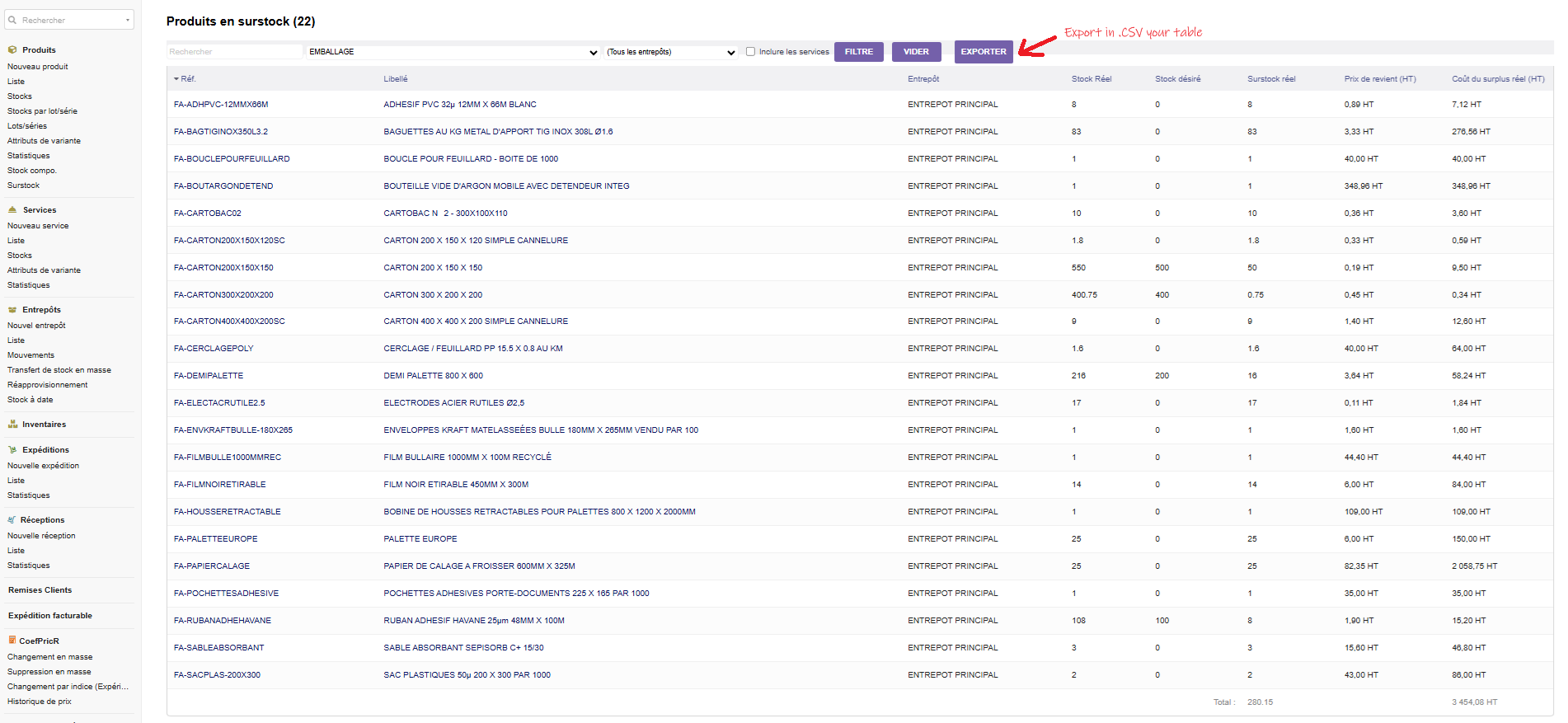The height and width of the screenshot is (723, 1568).
Task: Open product FA-BOUTARGONDETEND reference
Action: point(223,186)
